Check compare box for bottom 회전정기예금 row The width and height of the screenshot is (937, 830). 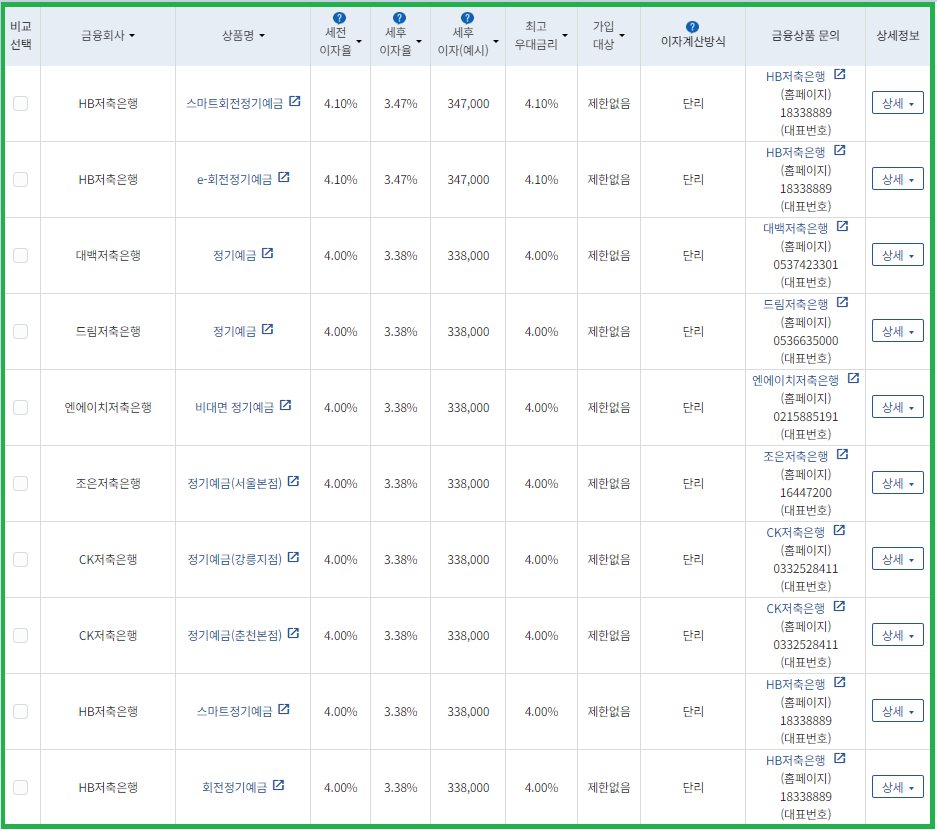[20, 787]
